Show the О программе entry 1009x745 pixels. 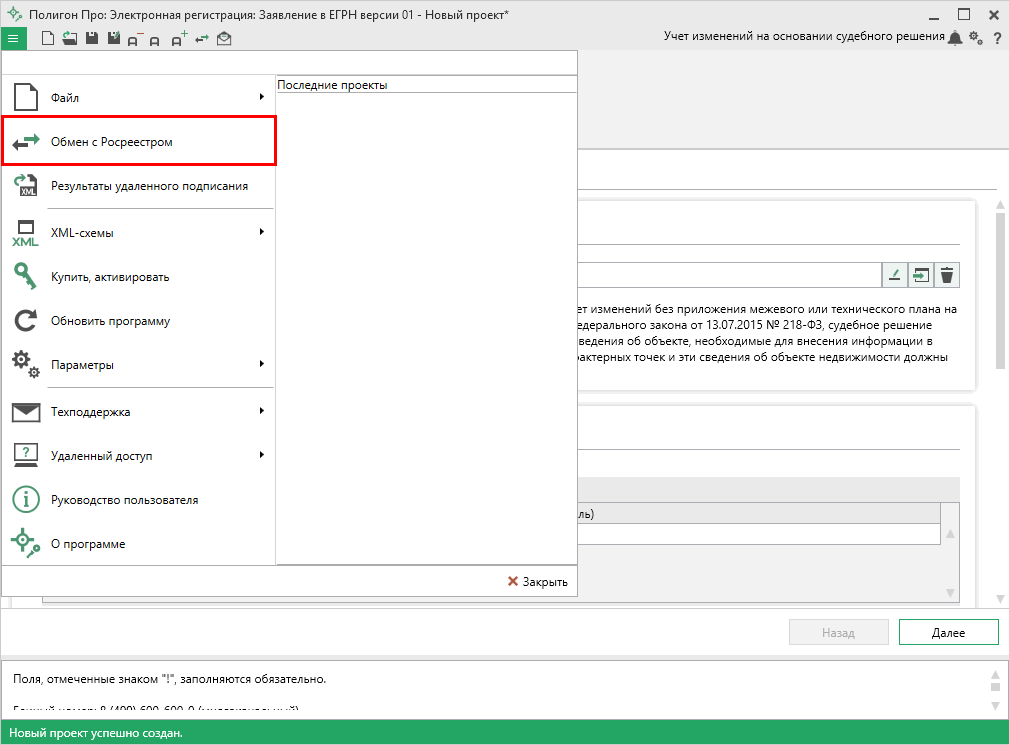[x=139, y=544]
